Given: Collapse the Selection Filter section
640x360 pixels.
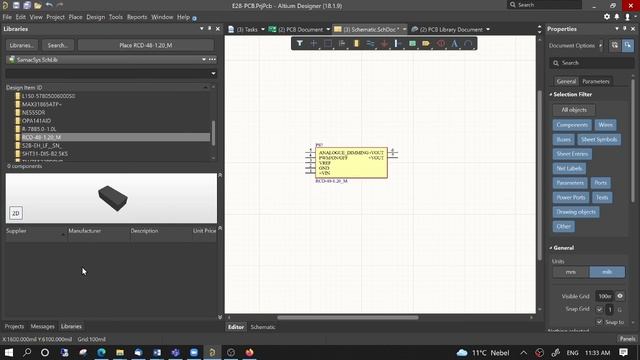Looking at the screenshot, I should click(551, 94).
